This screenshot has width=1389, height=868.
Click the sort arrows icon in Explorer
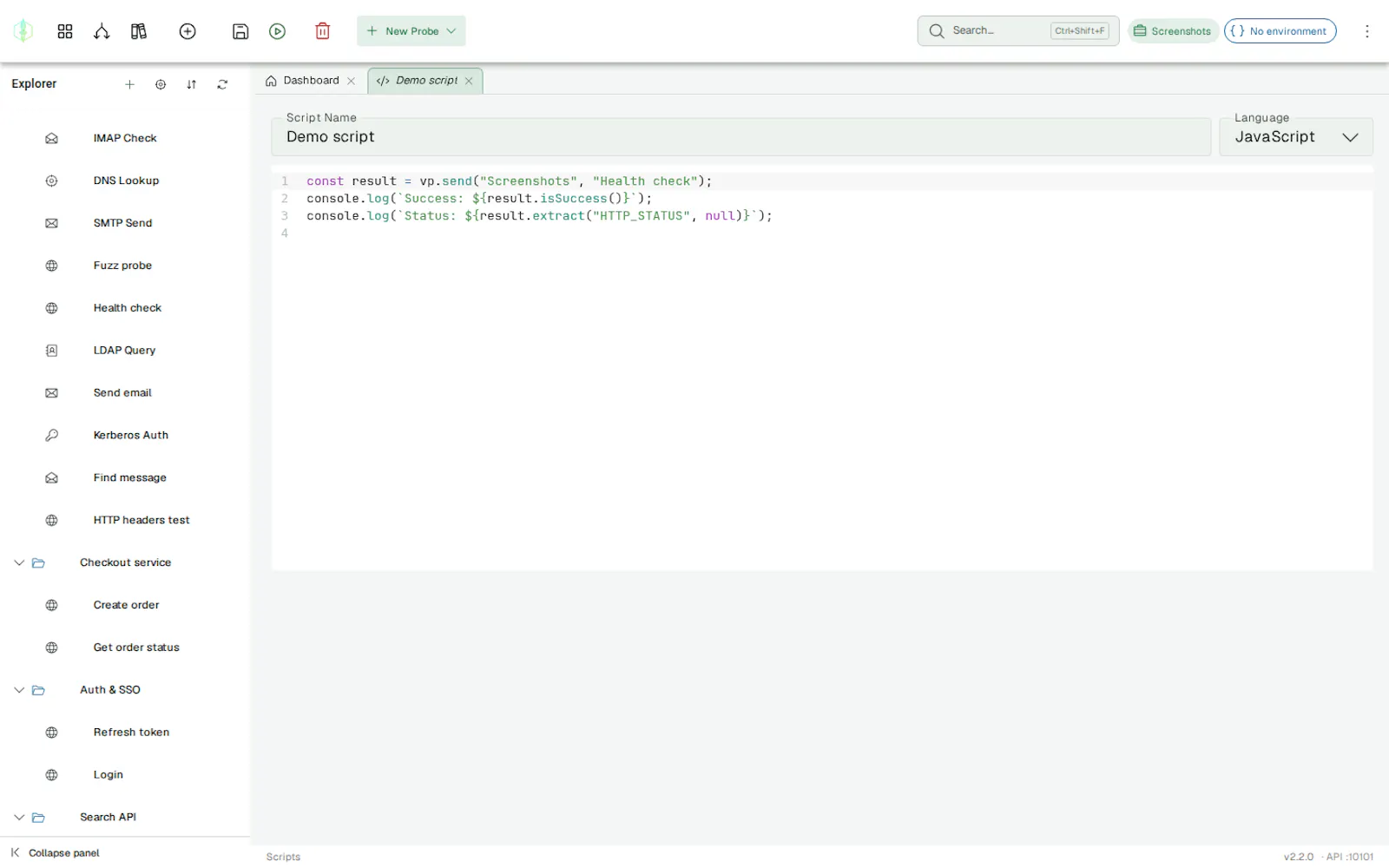192,84
